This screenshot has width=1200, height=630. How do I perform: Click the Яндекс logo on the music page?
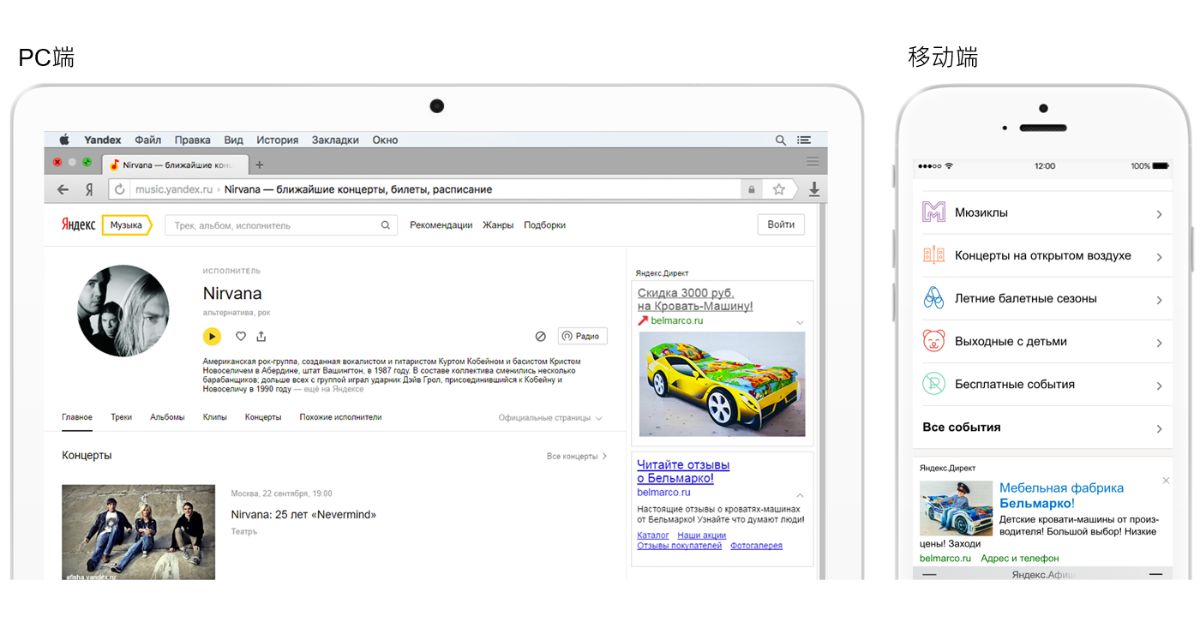click(x=78, y=225)
